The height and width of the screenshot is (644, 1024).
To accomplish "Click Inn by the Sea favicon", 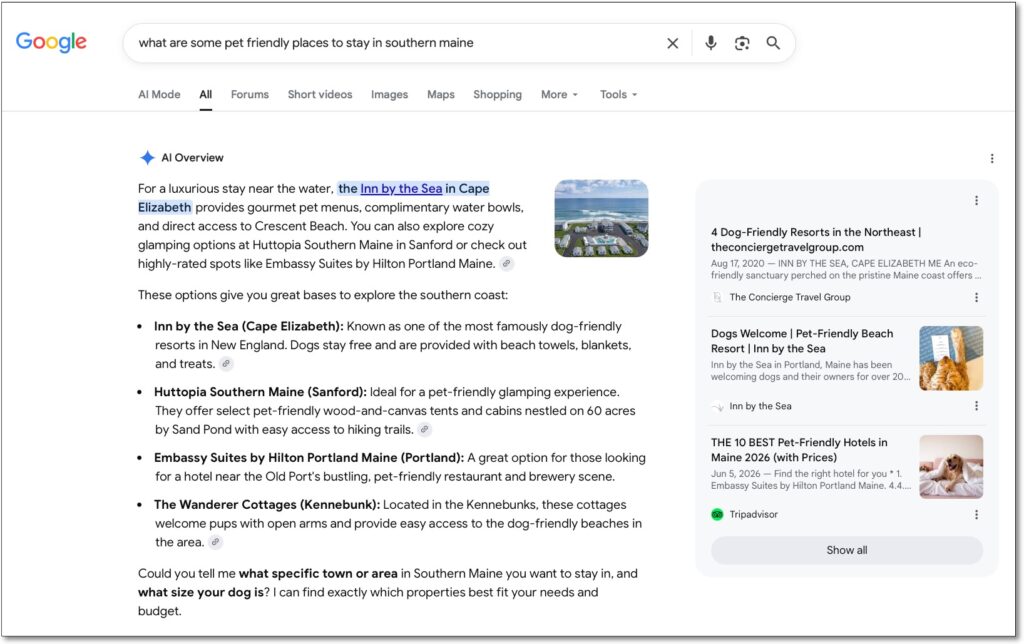I will pos(717,406).
